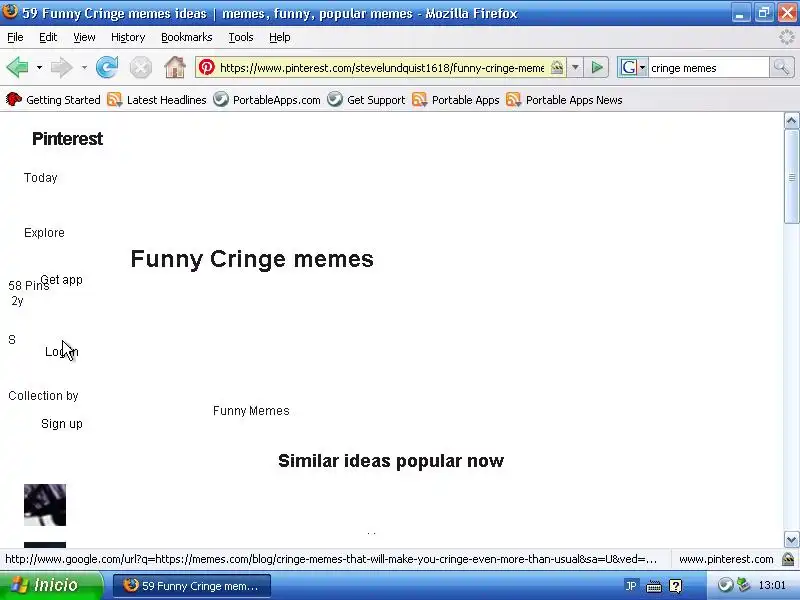Open the Tools menu
Screen dimensions: 800x600
(x=241, y=37)
